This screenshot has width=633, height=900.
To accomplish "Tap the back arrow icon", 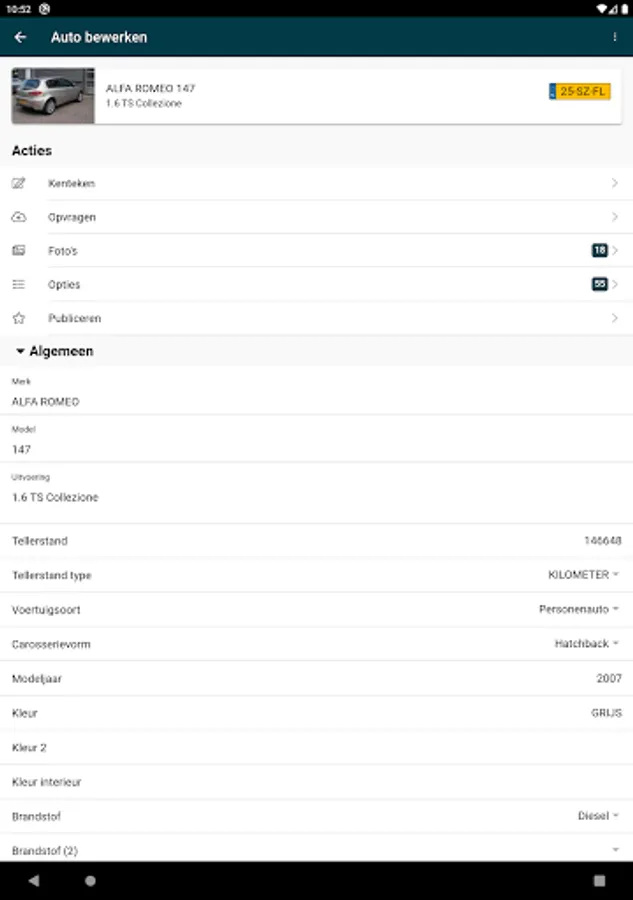I will coord(21,37).
